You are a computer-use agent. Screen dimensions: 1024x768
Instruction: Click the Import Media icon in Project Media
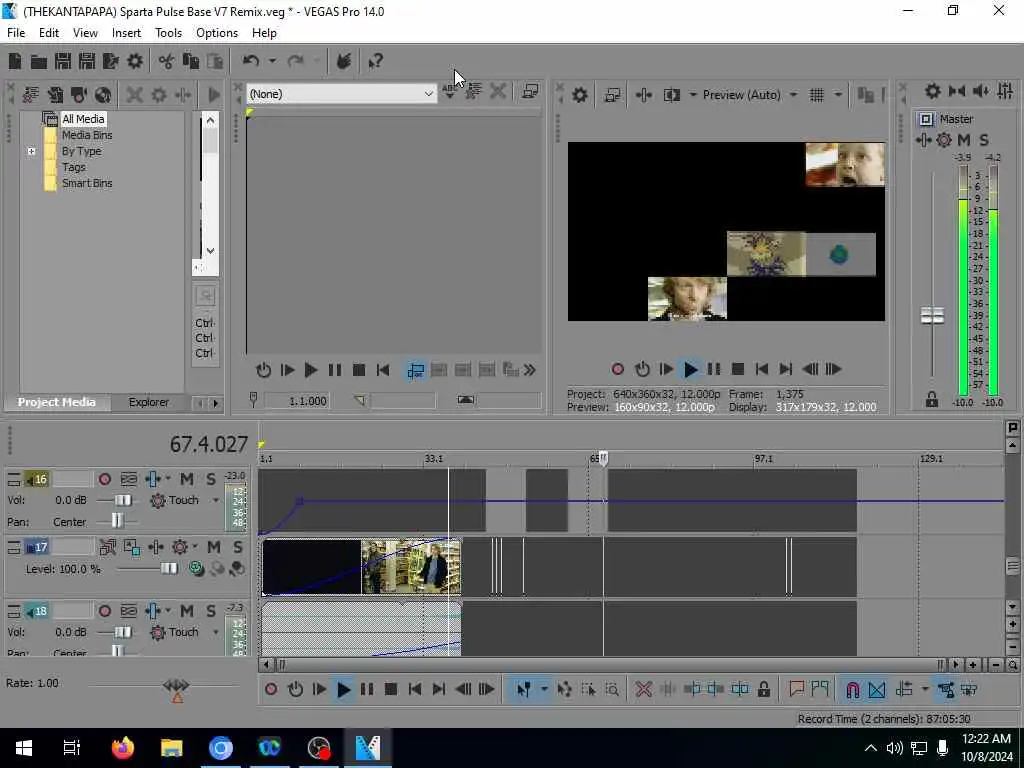point(31,95)
